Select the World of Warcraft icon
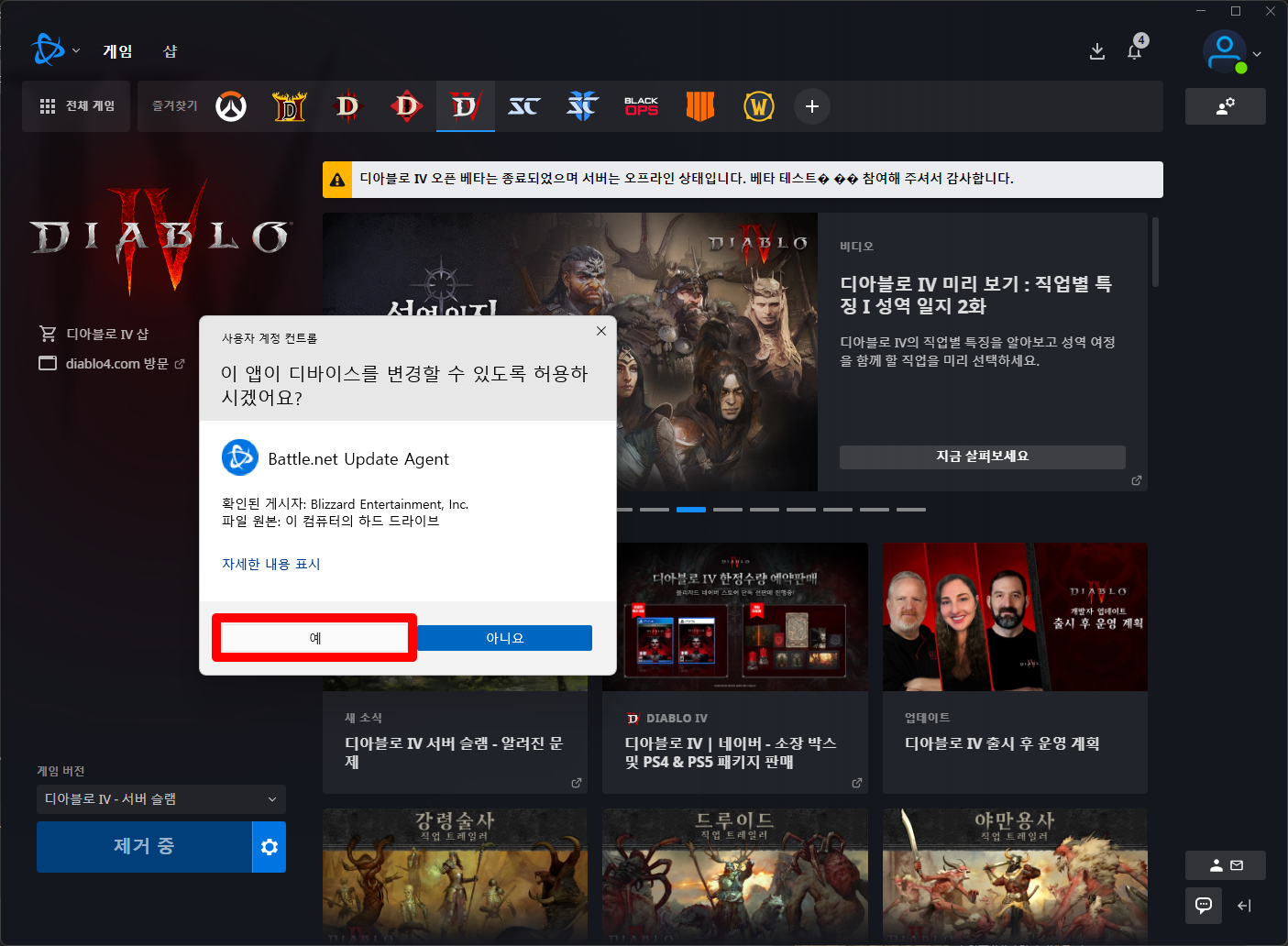 [759, 106]
